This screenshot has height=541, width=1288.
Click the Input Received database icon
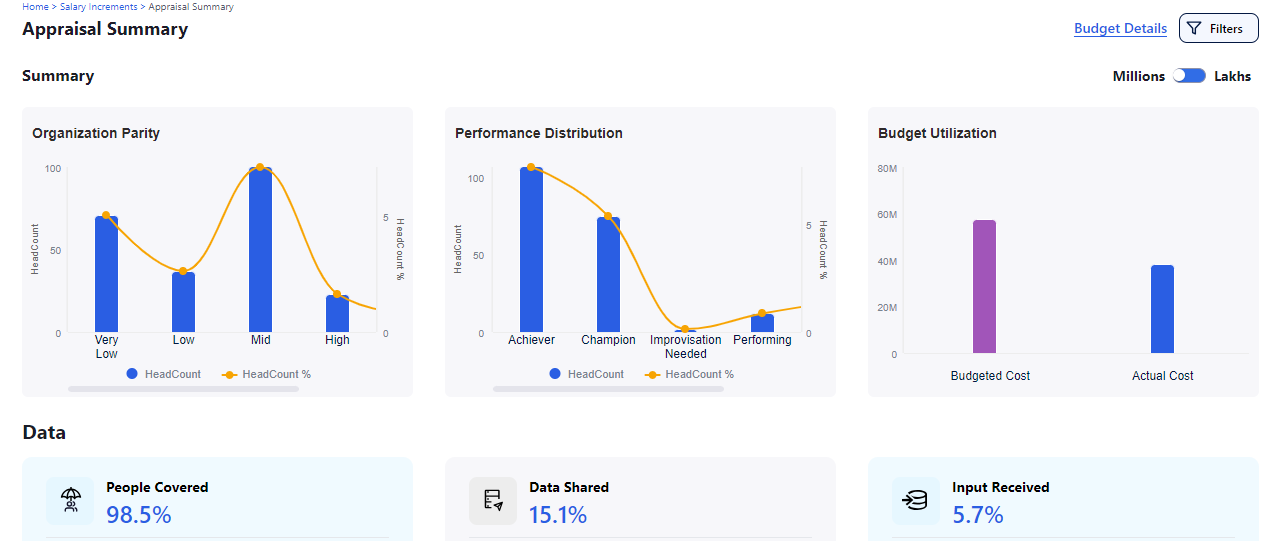tap(916, 500)
